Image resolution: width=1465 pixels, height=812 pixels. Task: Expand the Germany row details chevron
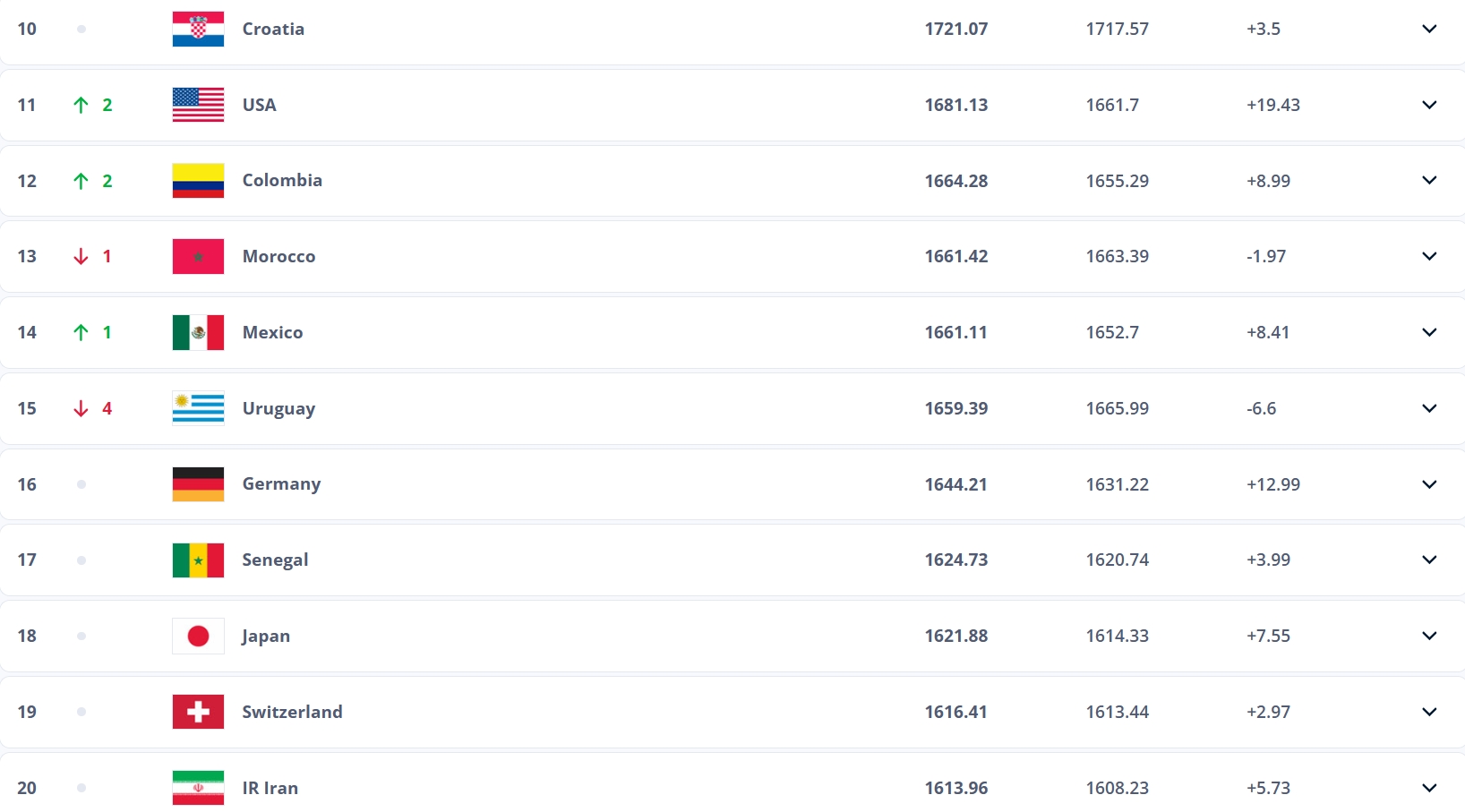(1429, 484)
